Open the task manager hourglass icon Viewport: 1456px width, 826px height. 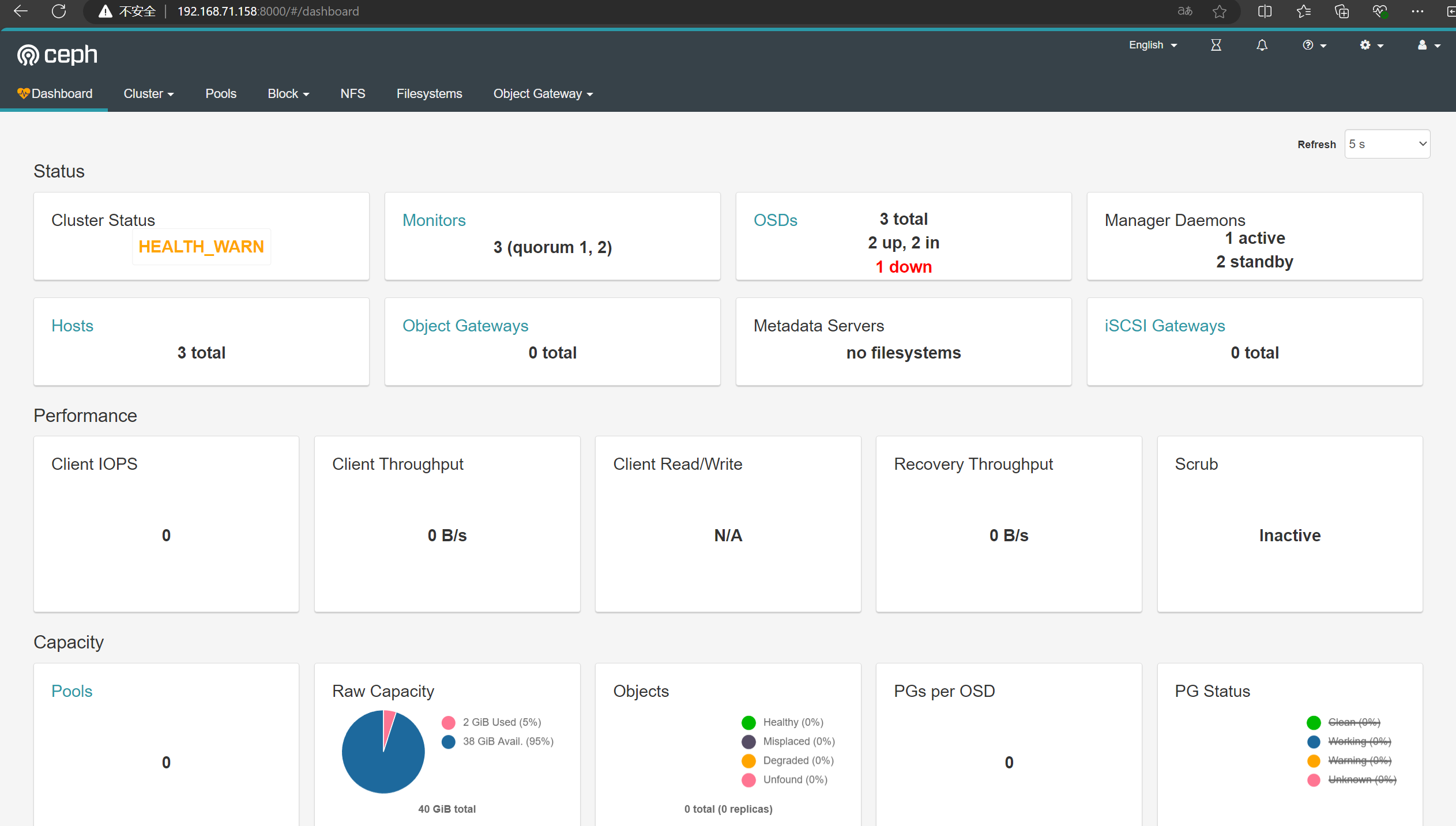tap(1216, 45)
